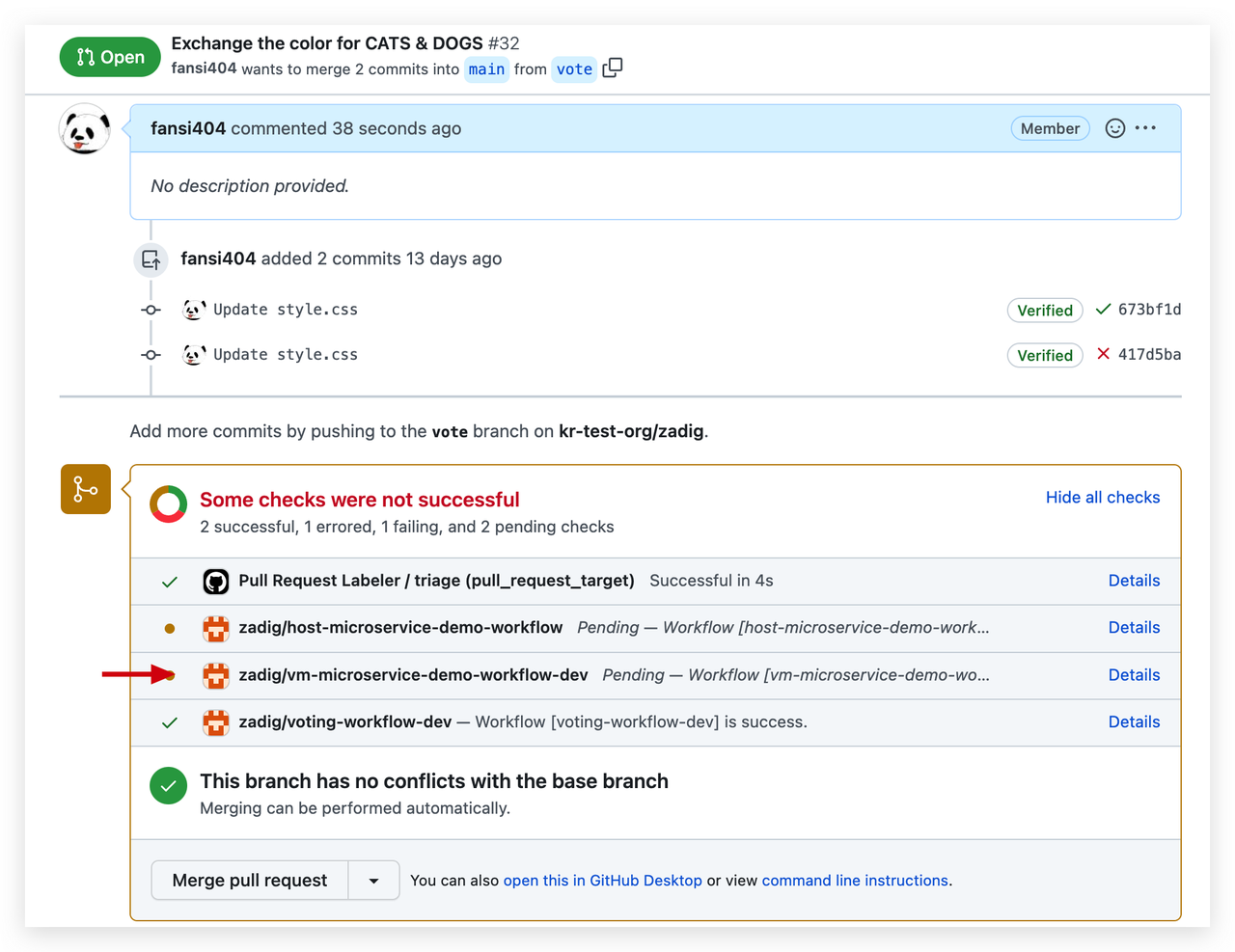Click open this in GitHub Desktop link
The image size is (1235, 952).
tap(602, 881)
